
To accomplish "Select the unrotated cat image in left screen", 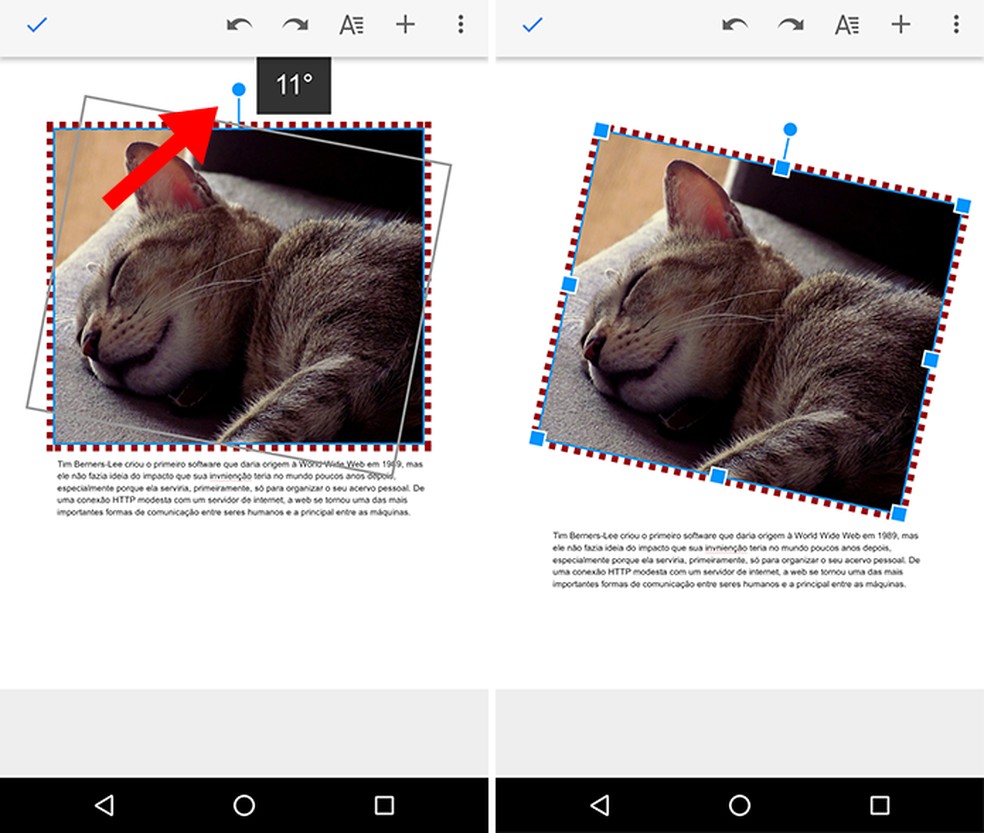I will (239, 286).
